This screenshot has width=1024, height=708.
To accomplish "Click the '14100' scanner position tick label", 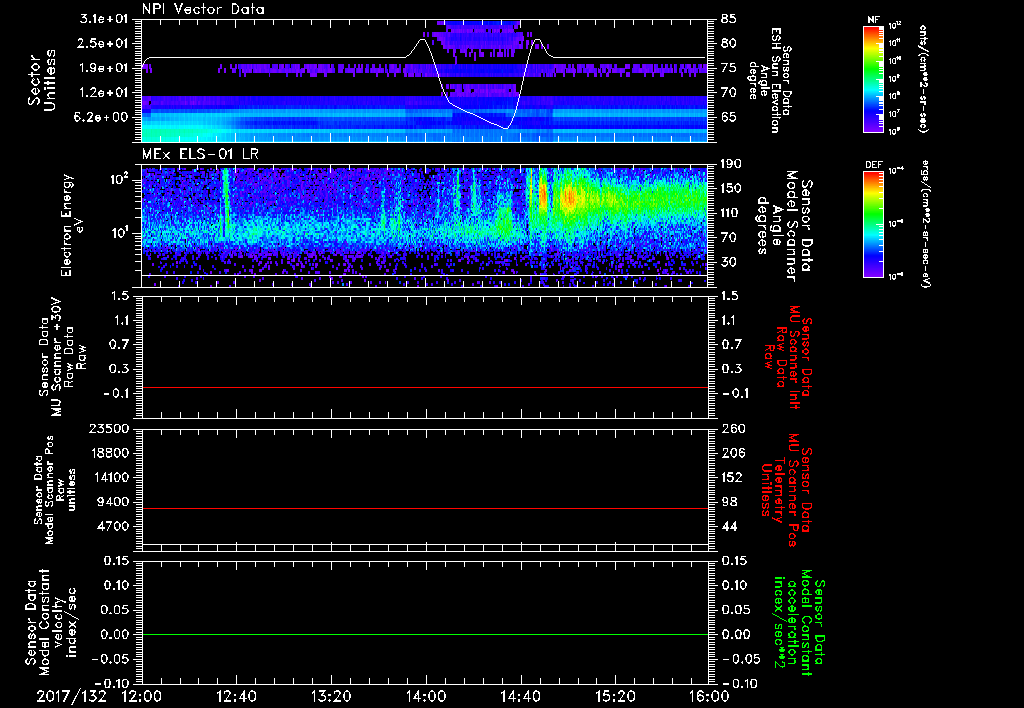I will coord(108,477).
